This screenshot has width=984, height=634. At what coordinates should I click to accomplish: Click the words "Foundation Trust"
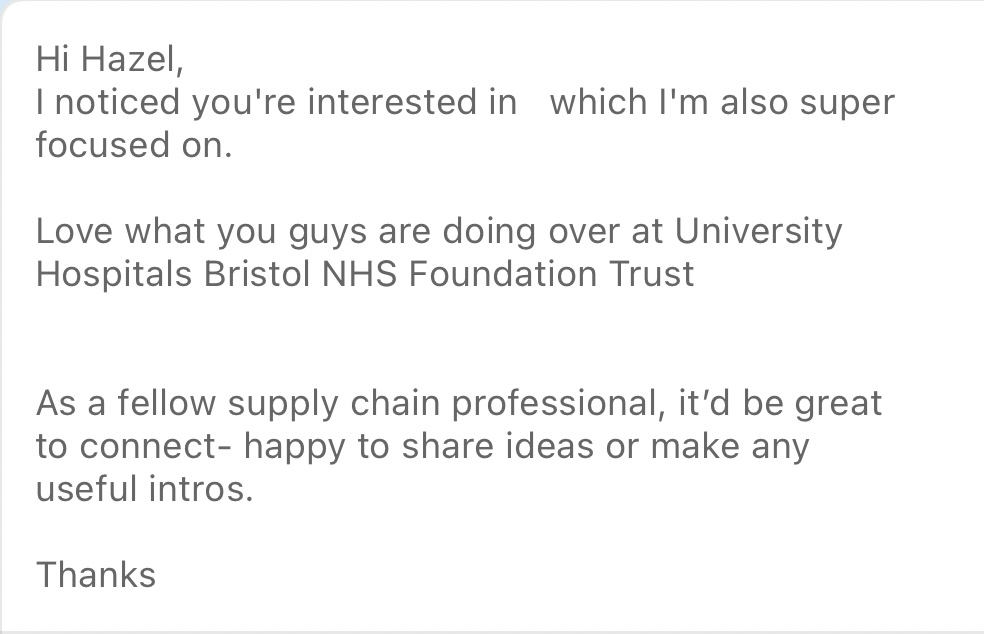coord(553,274)
